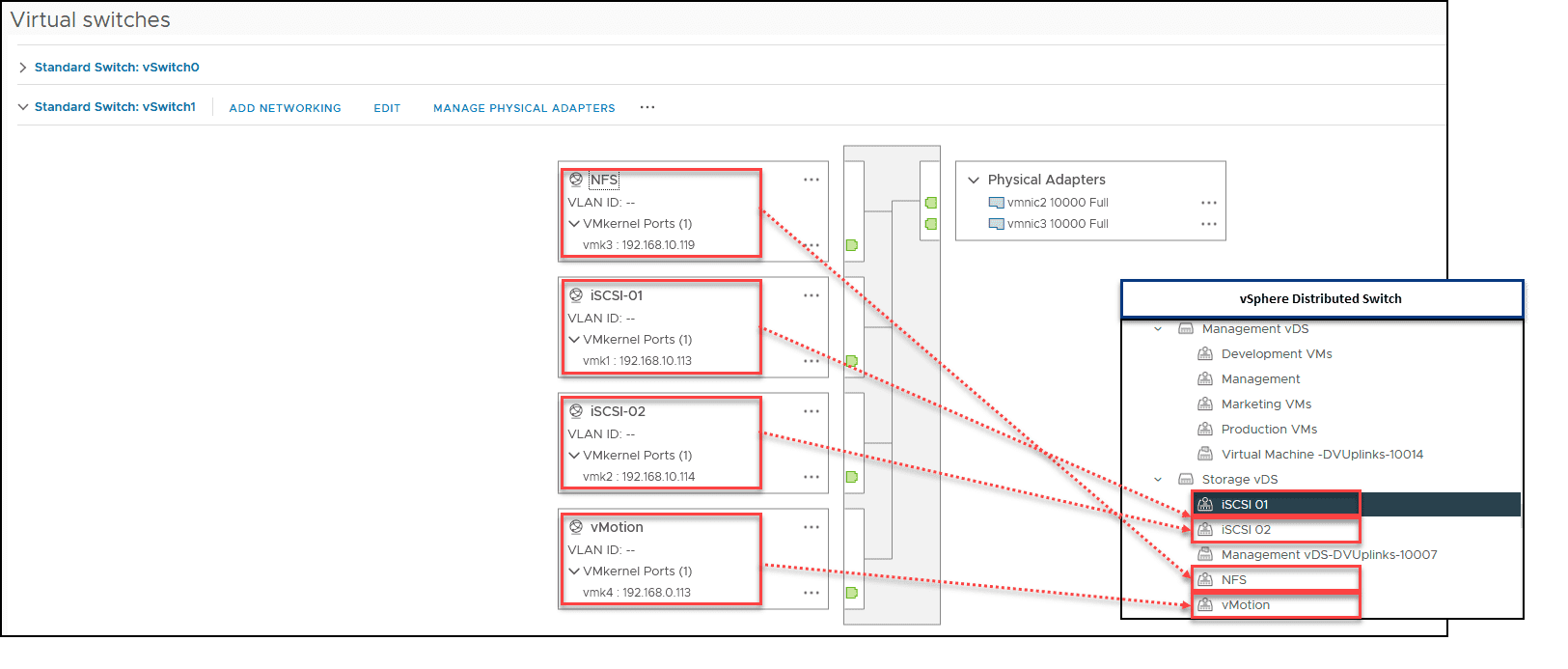The width and height of the screenshot is (1568, 669).
Task: Click the Management vDS-DVUplinks-10007 uplink icon
Action: (x=1205, y=555)
